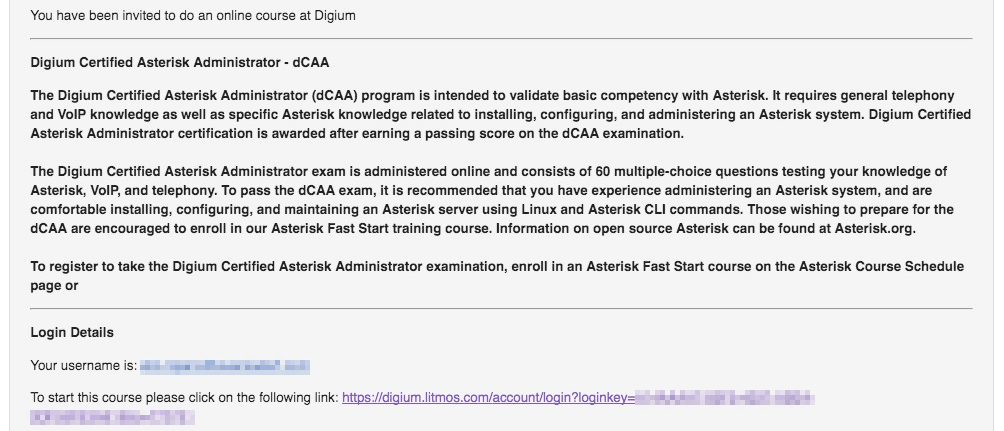Click the "page or" text ending the paragraph
Image resolution: width=1004 pixels, height=431 pixels.
click(x=54, y=285)
